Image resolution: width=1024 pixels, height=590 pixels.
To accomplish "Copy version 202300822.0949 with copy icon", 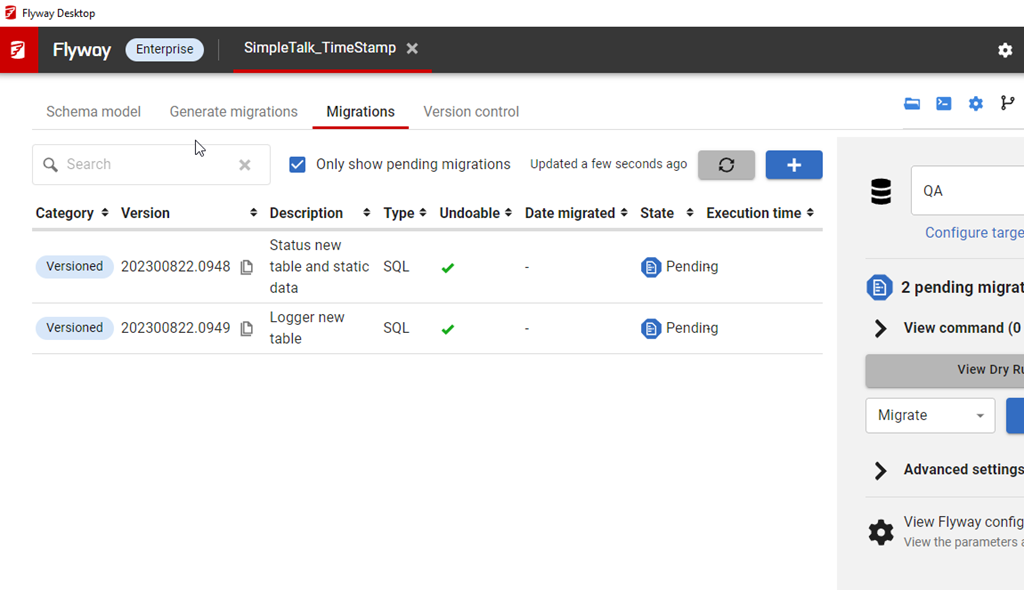I will tap(247, 328).
